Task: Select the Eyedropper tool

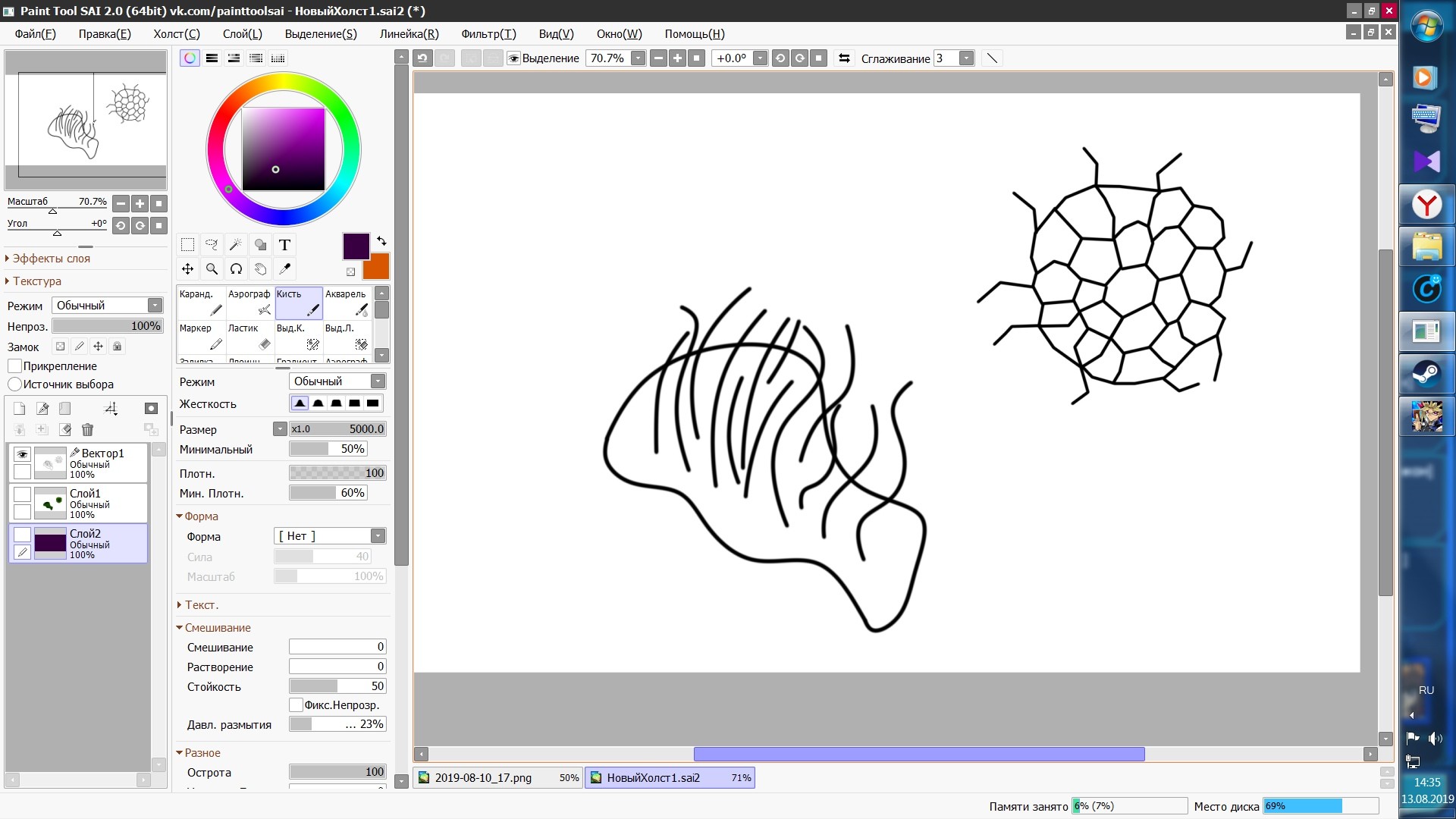Action: point(284,268)
